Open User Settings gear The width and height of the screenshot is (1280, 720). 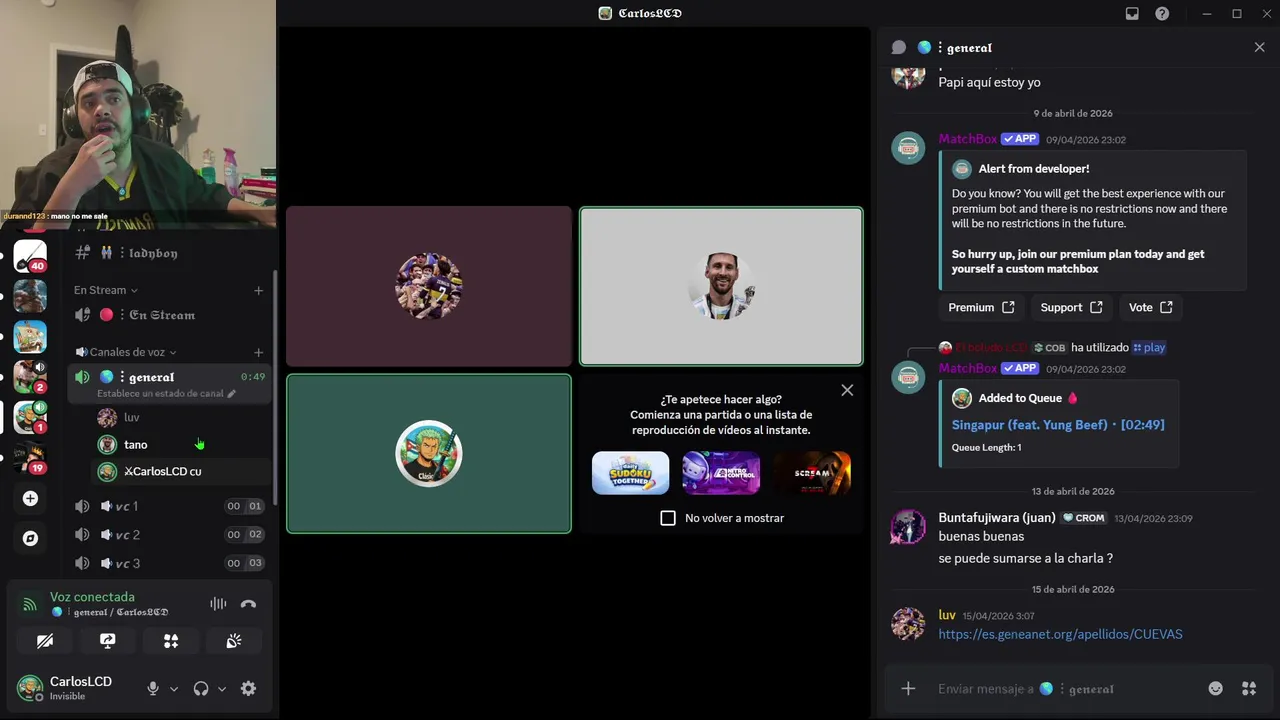point(248,688)
